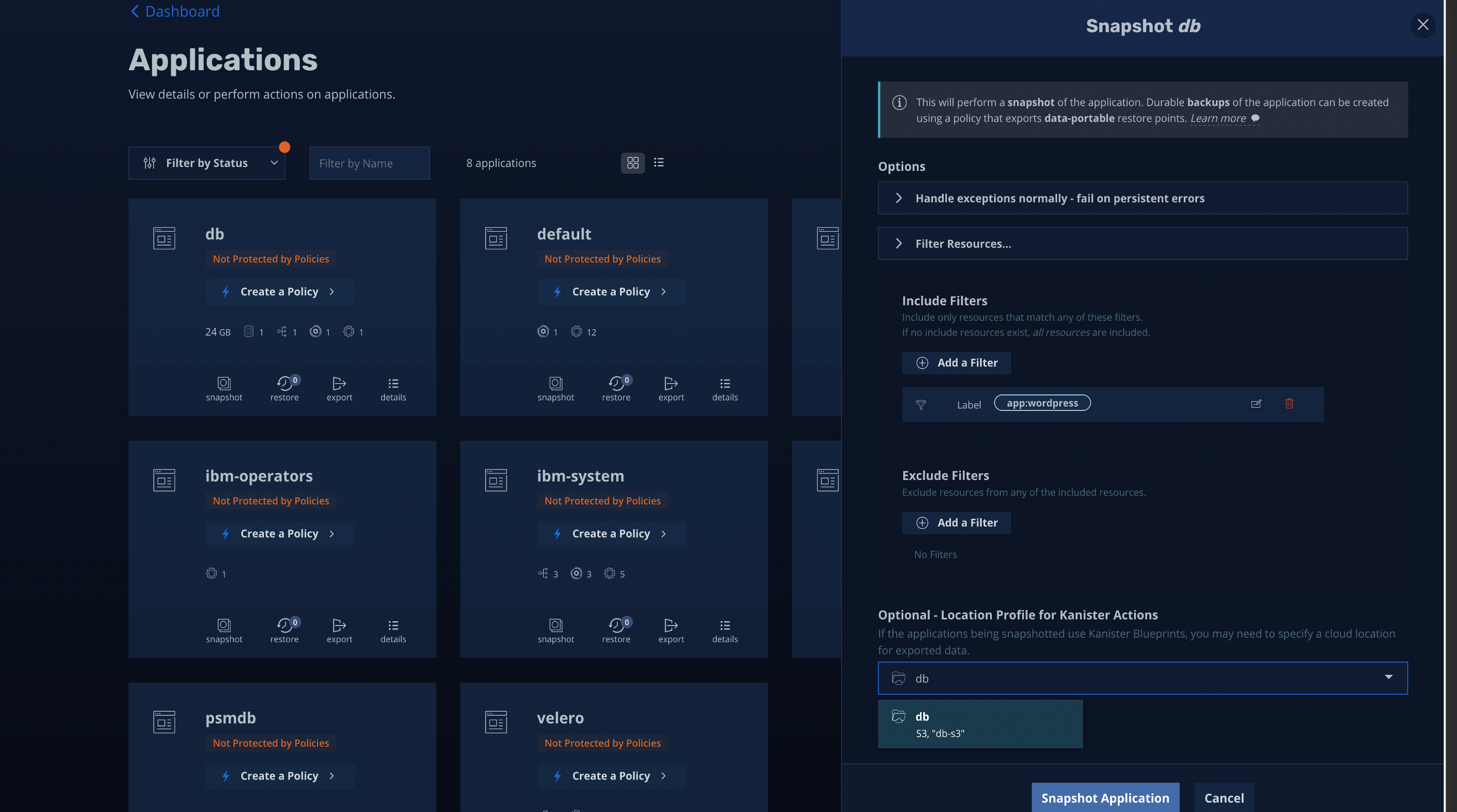Switch to list view layout
The image size is (1457, 812).
pyautogui.click(x=659, y=163)
